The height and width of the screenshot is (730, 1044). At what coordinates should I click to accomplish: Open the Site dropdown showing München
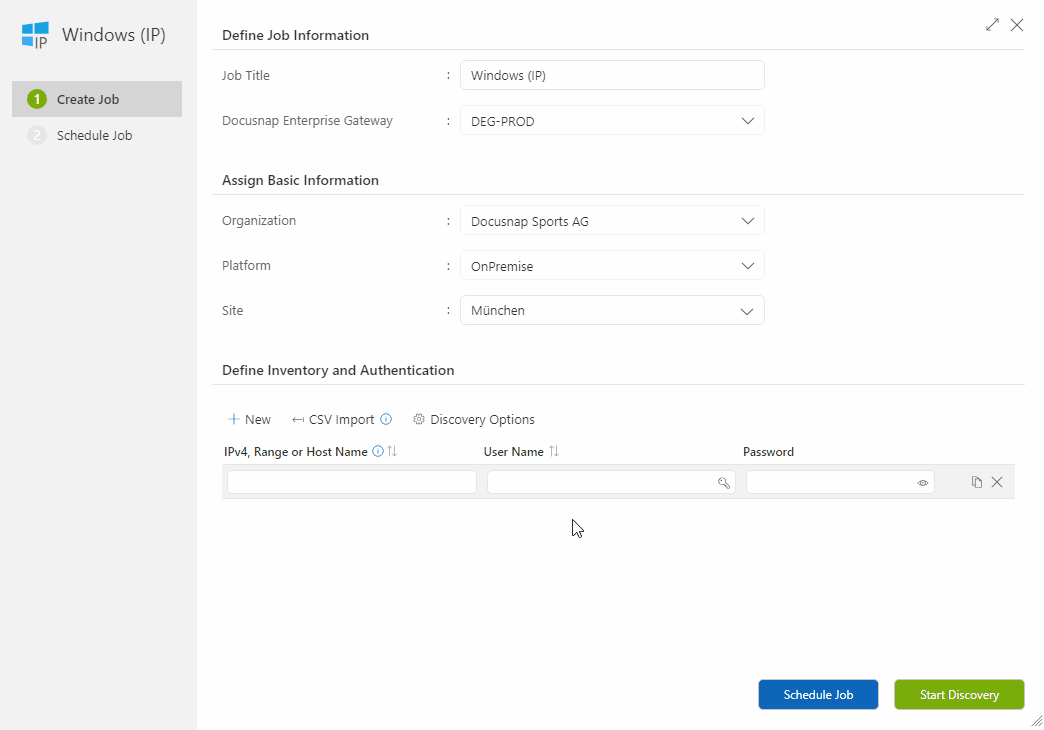tap(747, 310)
